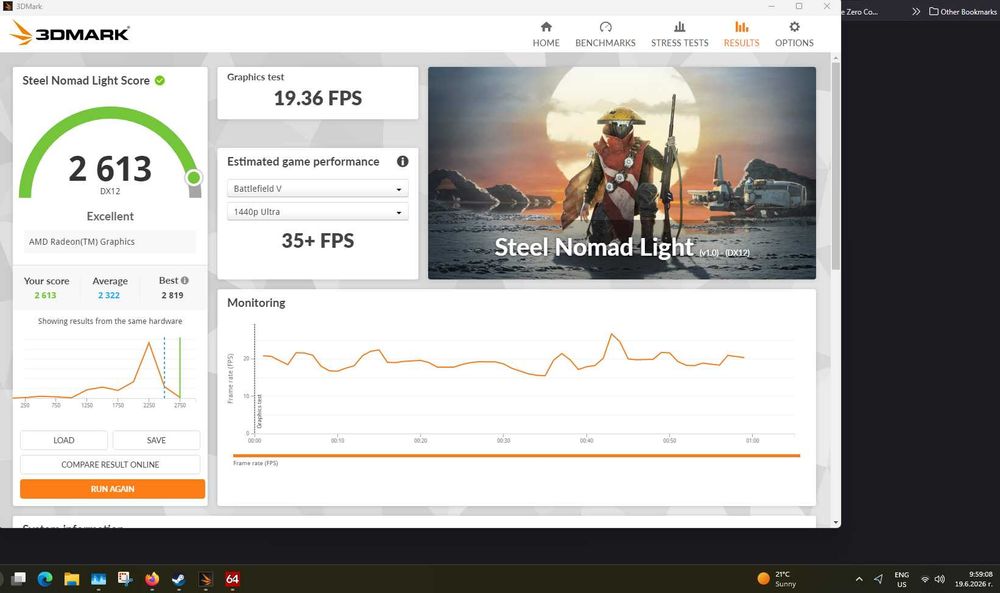Click the green validated checkmark beside score
Image resolution: width=1000 pixels, height=593 pixels.
pyautogui.click(x=159, y=80)
